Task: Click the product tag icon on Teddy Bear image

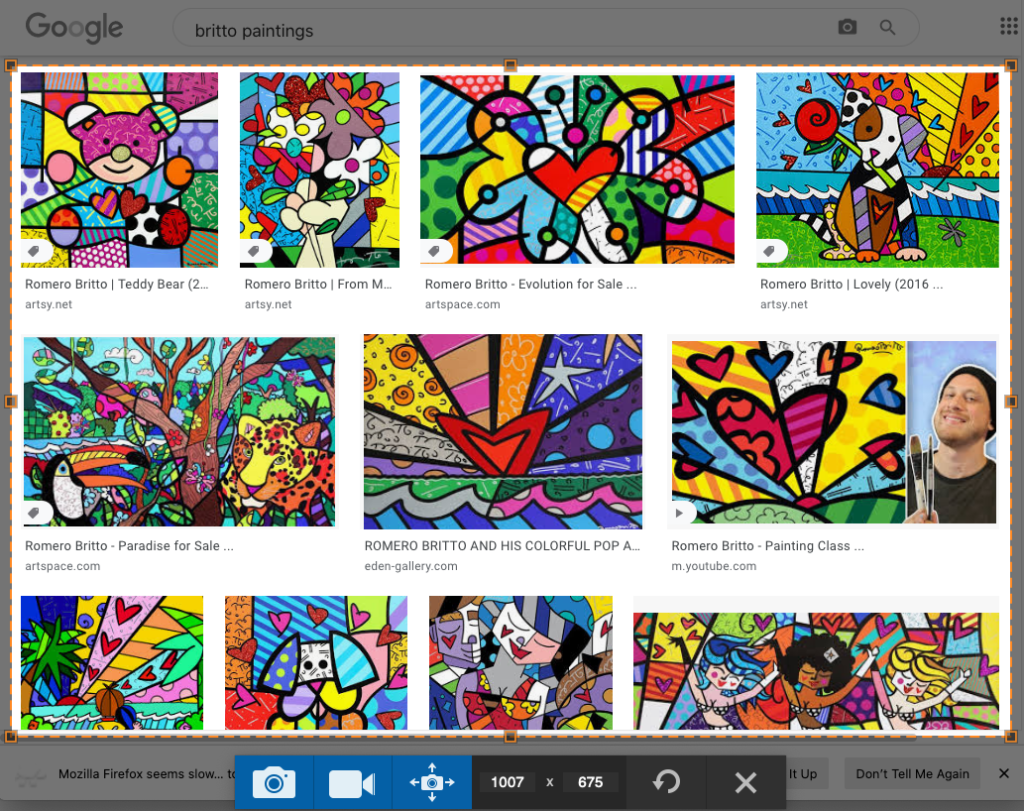Action: pyautogui.click(x=34, y=251)
